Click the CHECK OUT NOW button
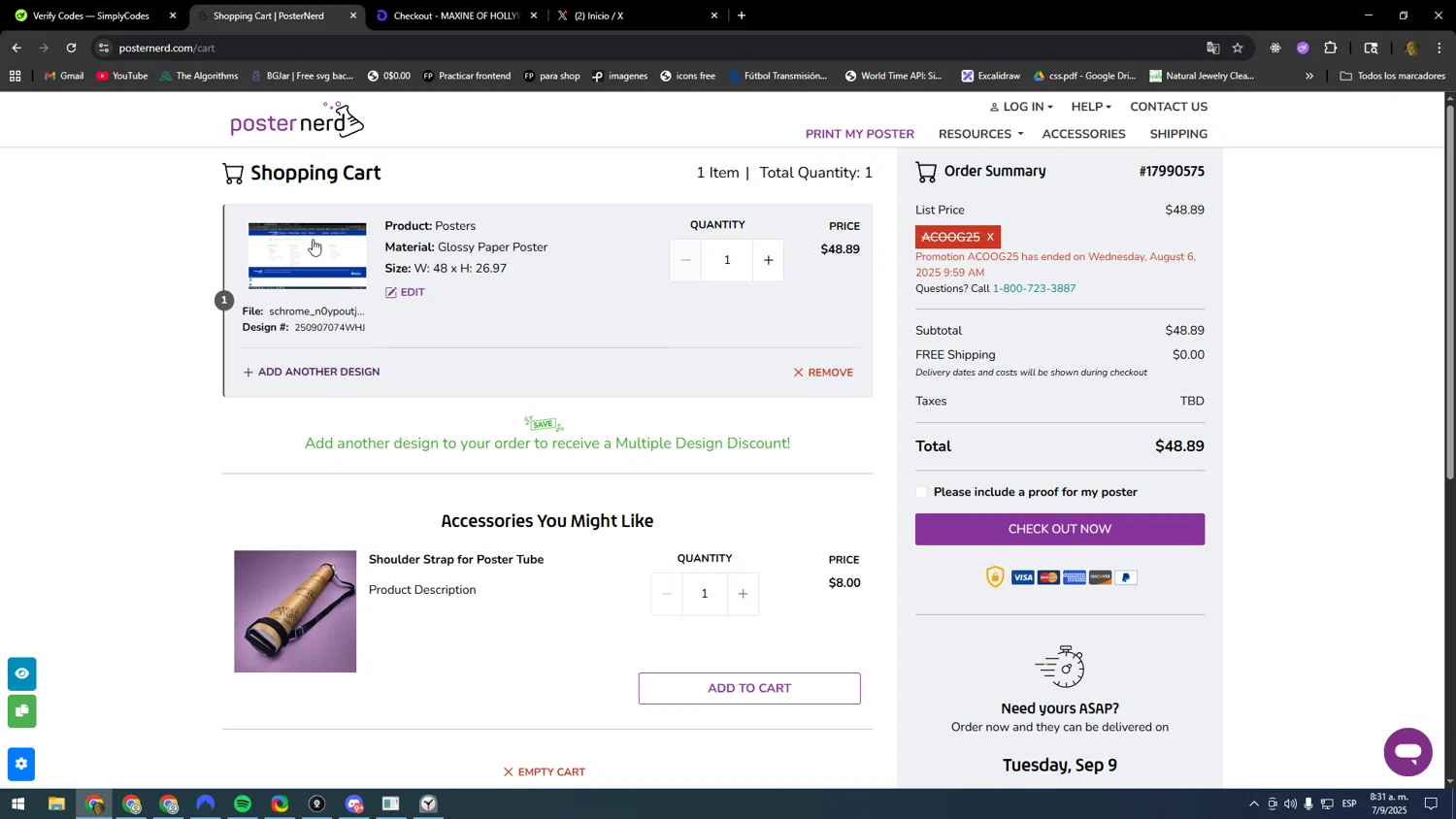Viewport: 1456px width, 819px height. (1059, 529)
